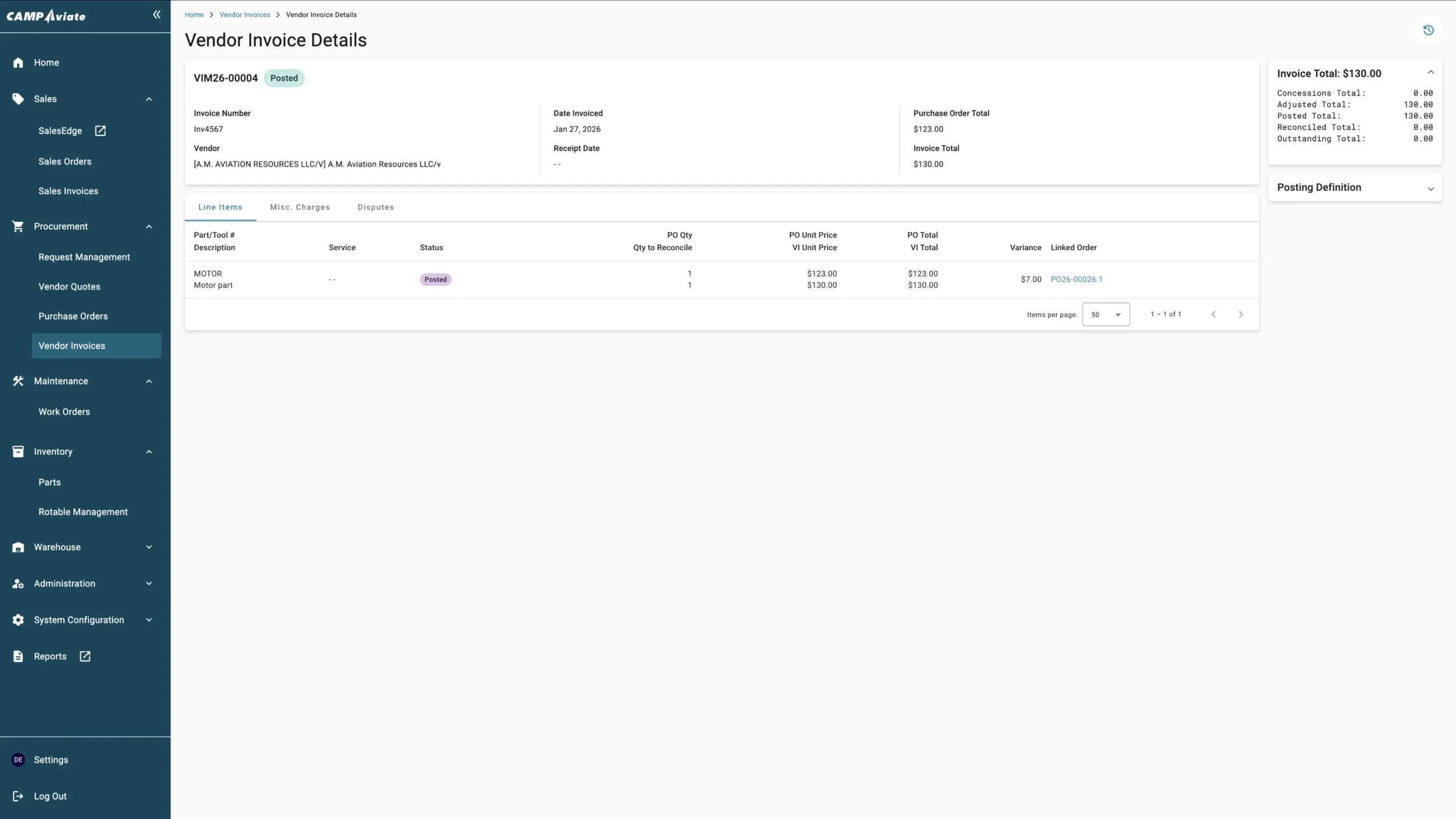Click the MOTOR part number cell

tap(208, 274)
